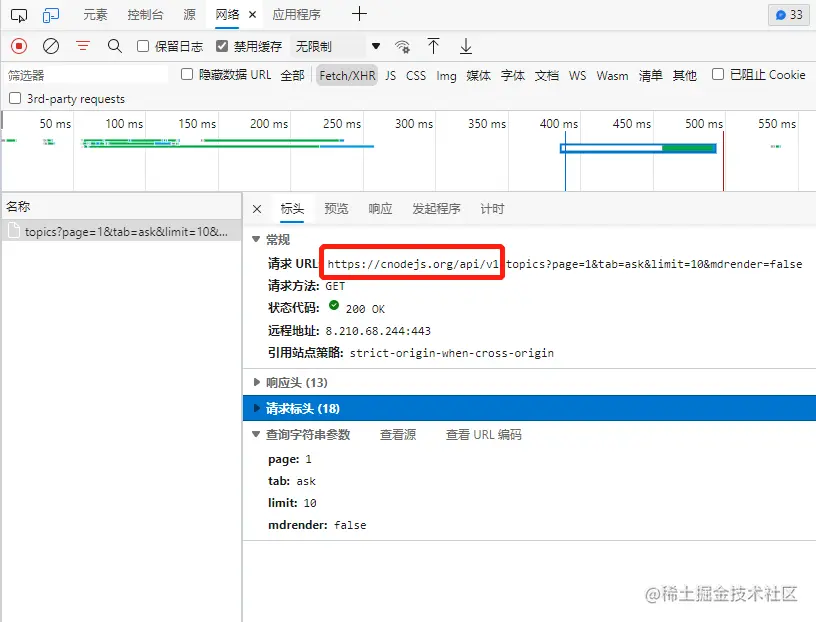This screenshot has height=622, width=816.
Task: Click timeline at 300 ms mark
Action: [414, 124]
